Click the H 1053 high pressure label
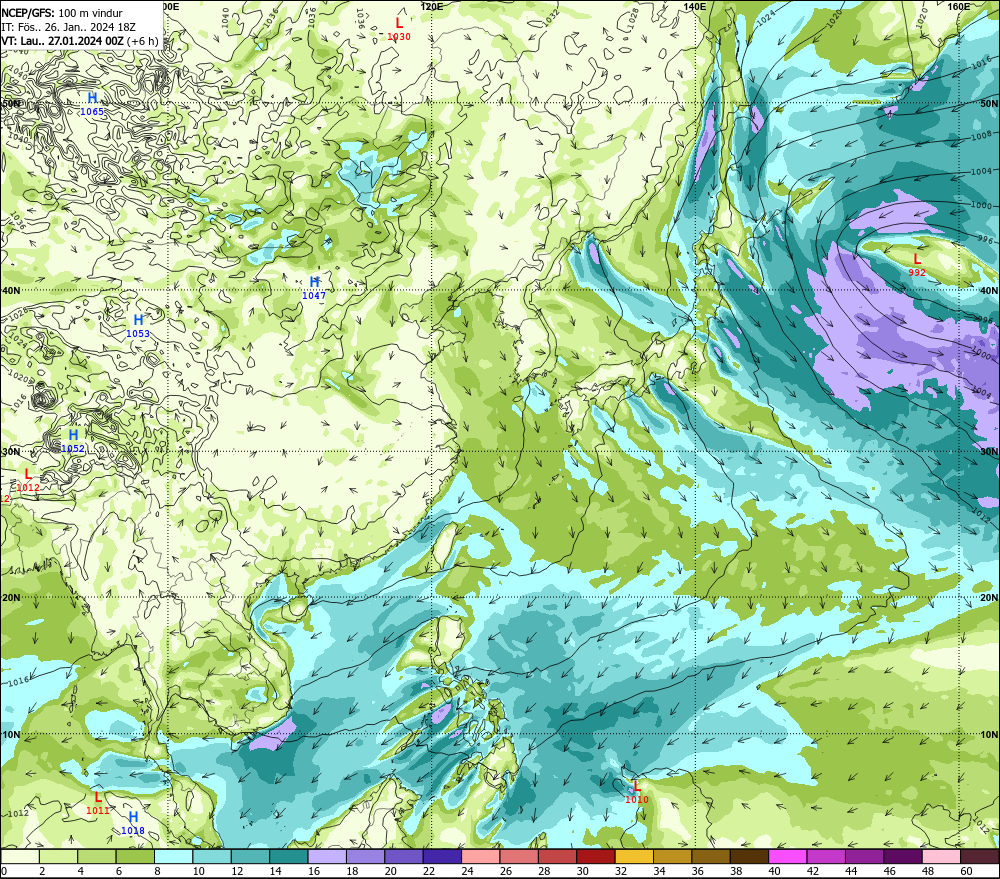 pyautogui.click(x=138, y=325)
